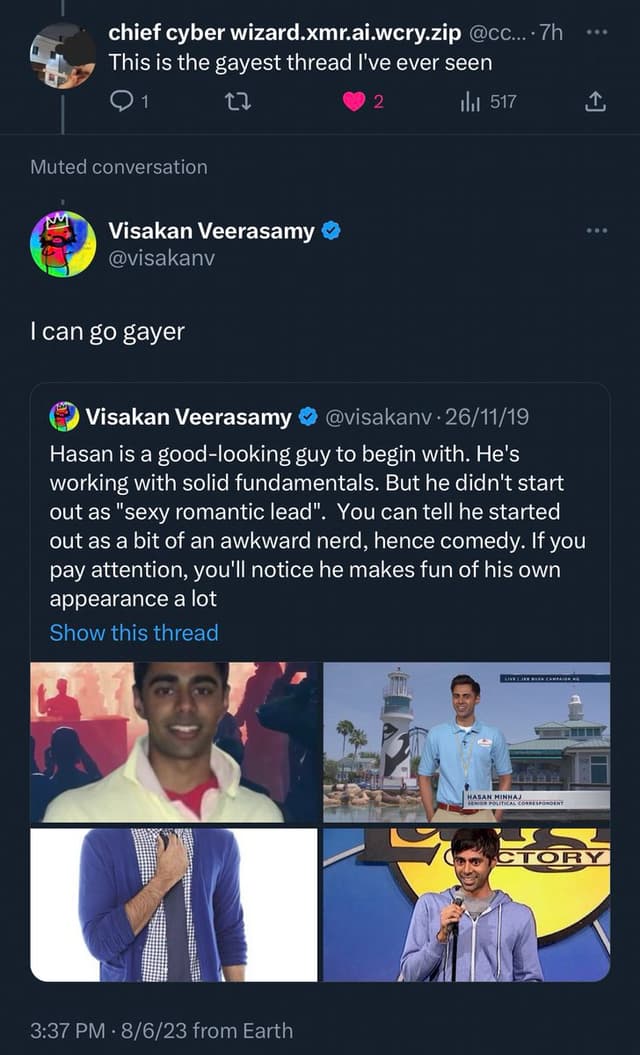The image size is (640, 1055).
Task: Click the verified badge in the quoted tweet
Action: 308,417
